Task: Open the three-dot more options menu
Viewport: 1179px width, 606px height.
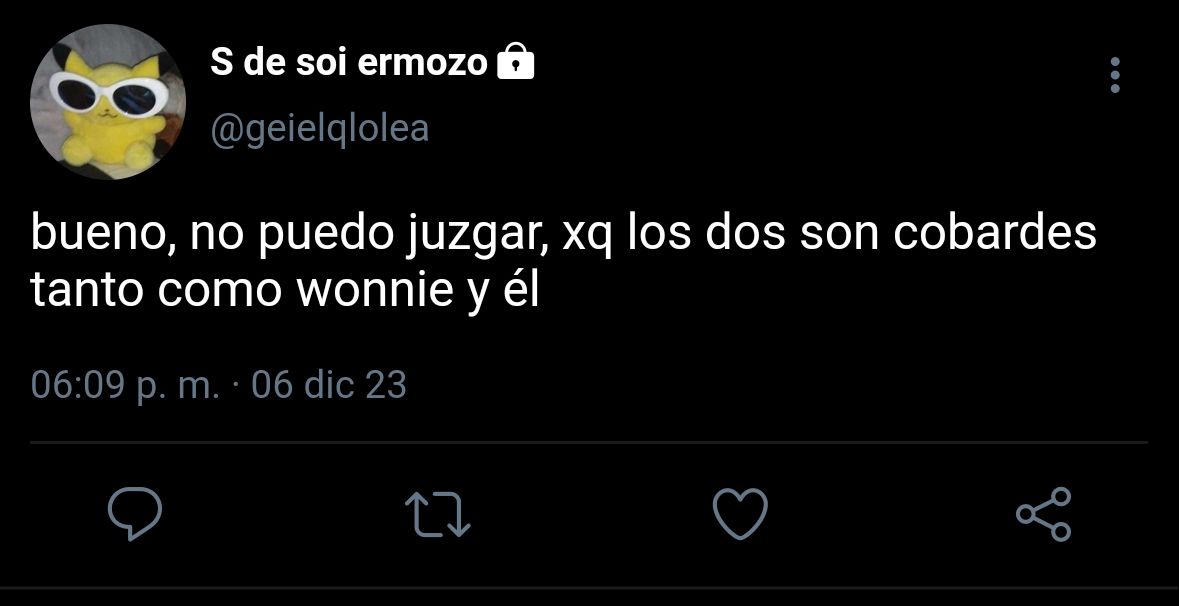Action: click(x=1115, y=75)
